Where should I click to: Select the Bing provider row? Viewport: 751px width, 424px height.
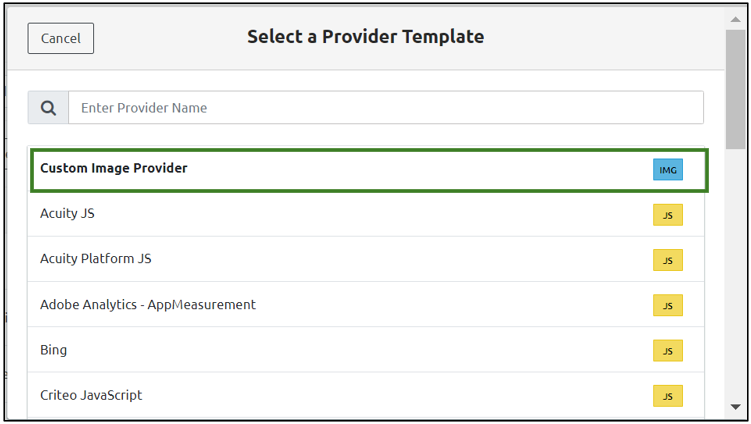click(54, 350)
